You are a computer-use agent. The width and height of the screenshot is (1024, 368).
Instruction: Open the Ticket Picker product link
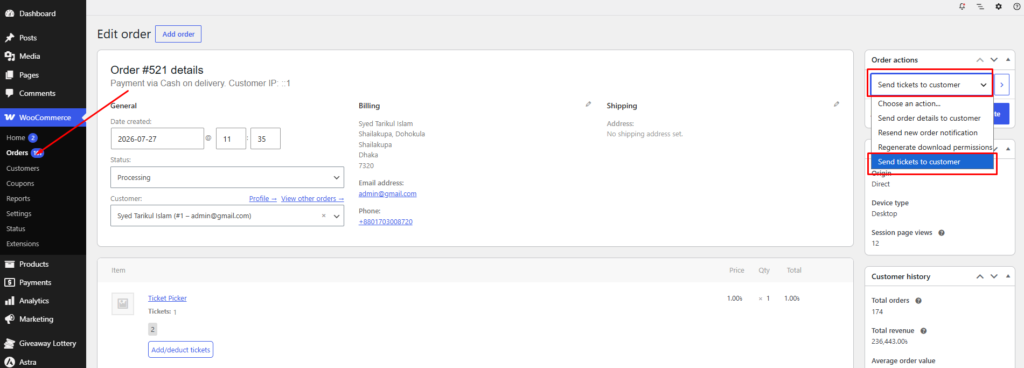[167, 298]
